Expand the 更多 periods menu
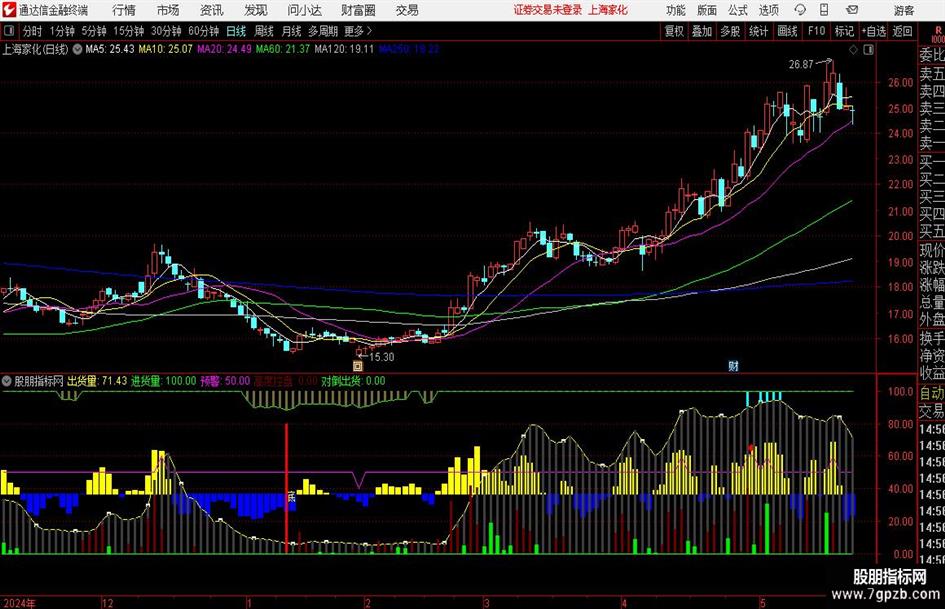Viewport: 945px width, 609px height. (x=358, y=31)
